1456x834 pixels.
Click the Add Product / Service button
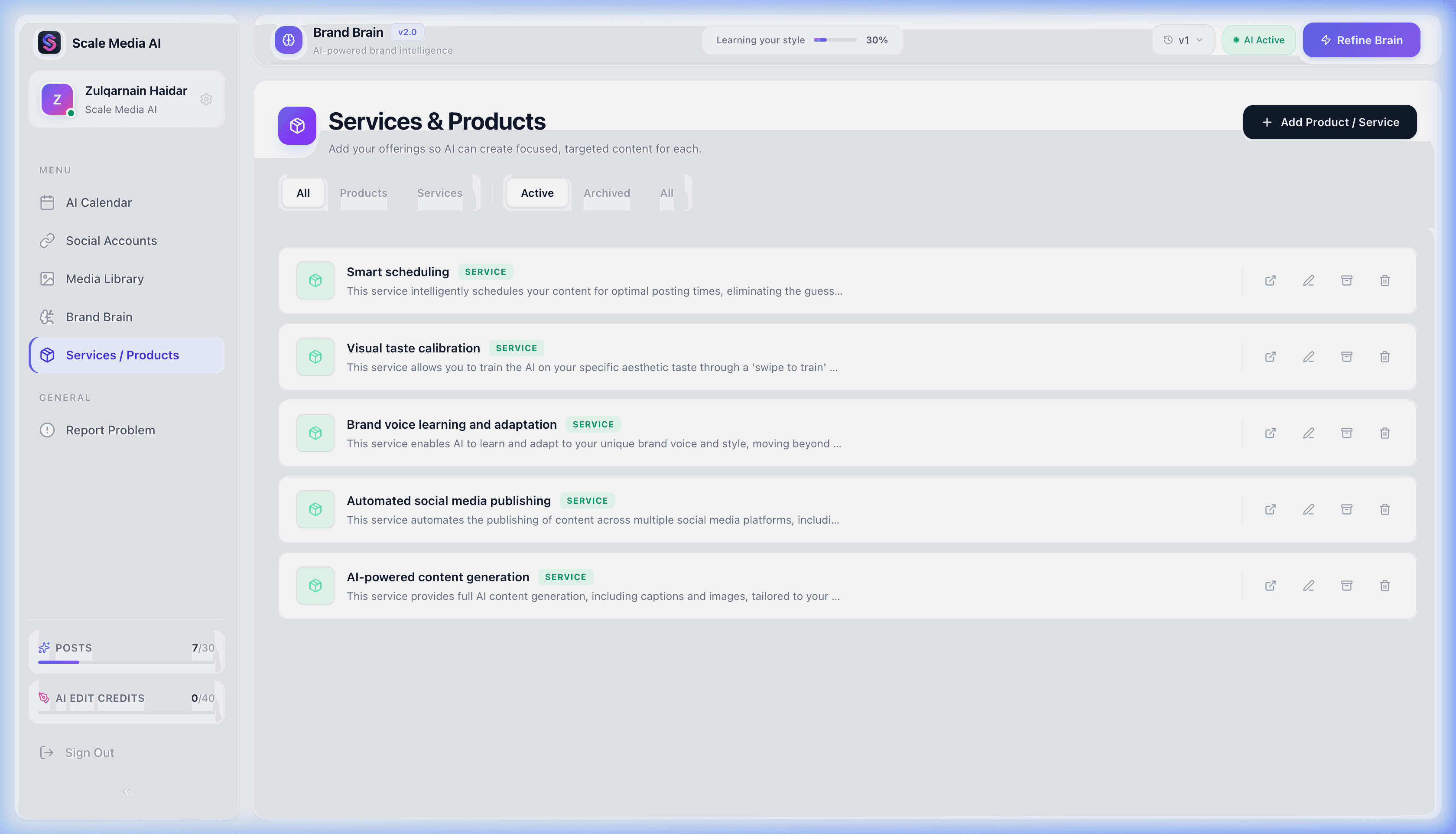(x=1330, y=122)
